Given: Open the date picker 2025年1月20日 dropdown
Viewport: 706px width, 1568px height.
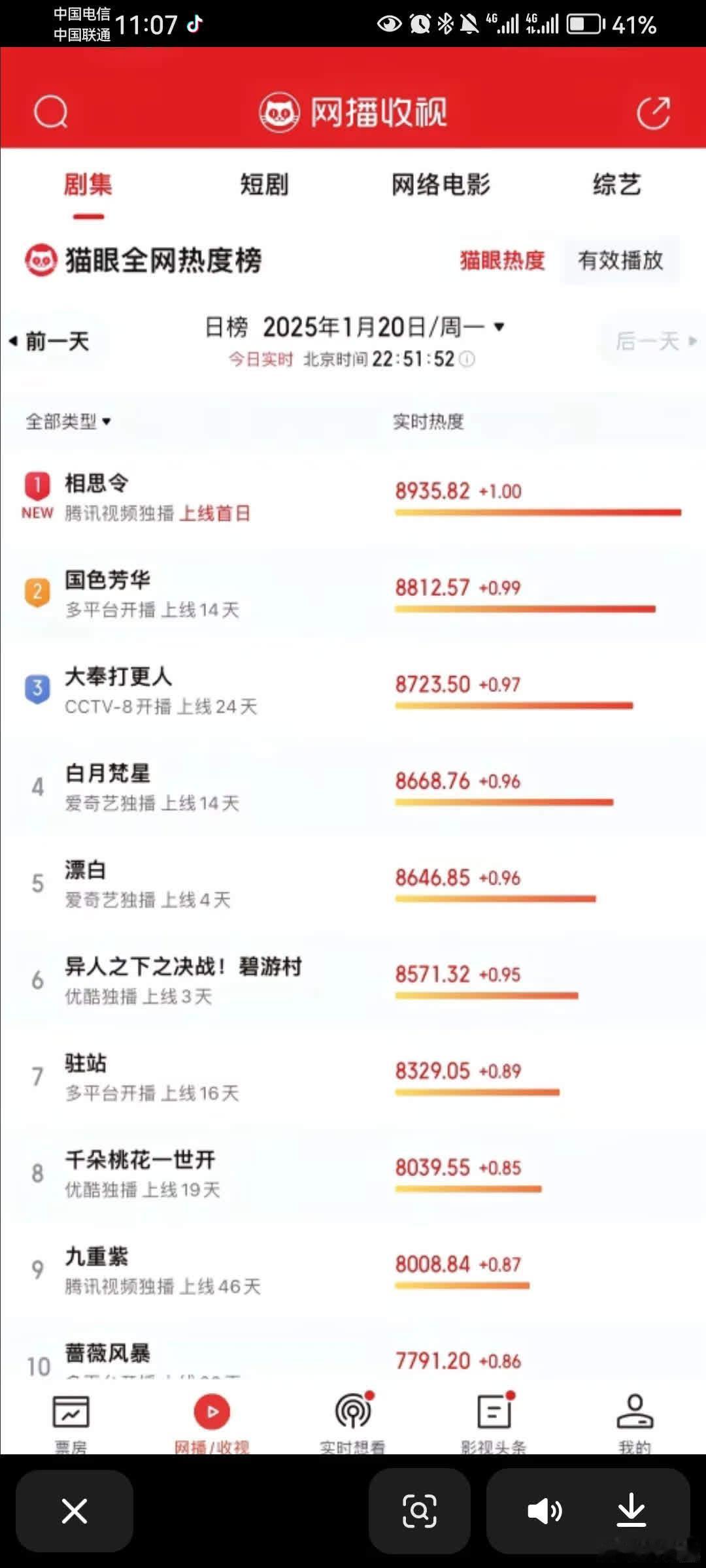Looking at the screenshot, I should click(355, 327).
